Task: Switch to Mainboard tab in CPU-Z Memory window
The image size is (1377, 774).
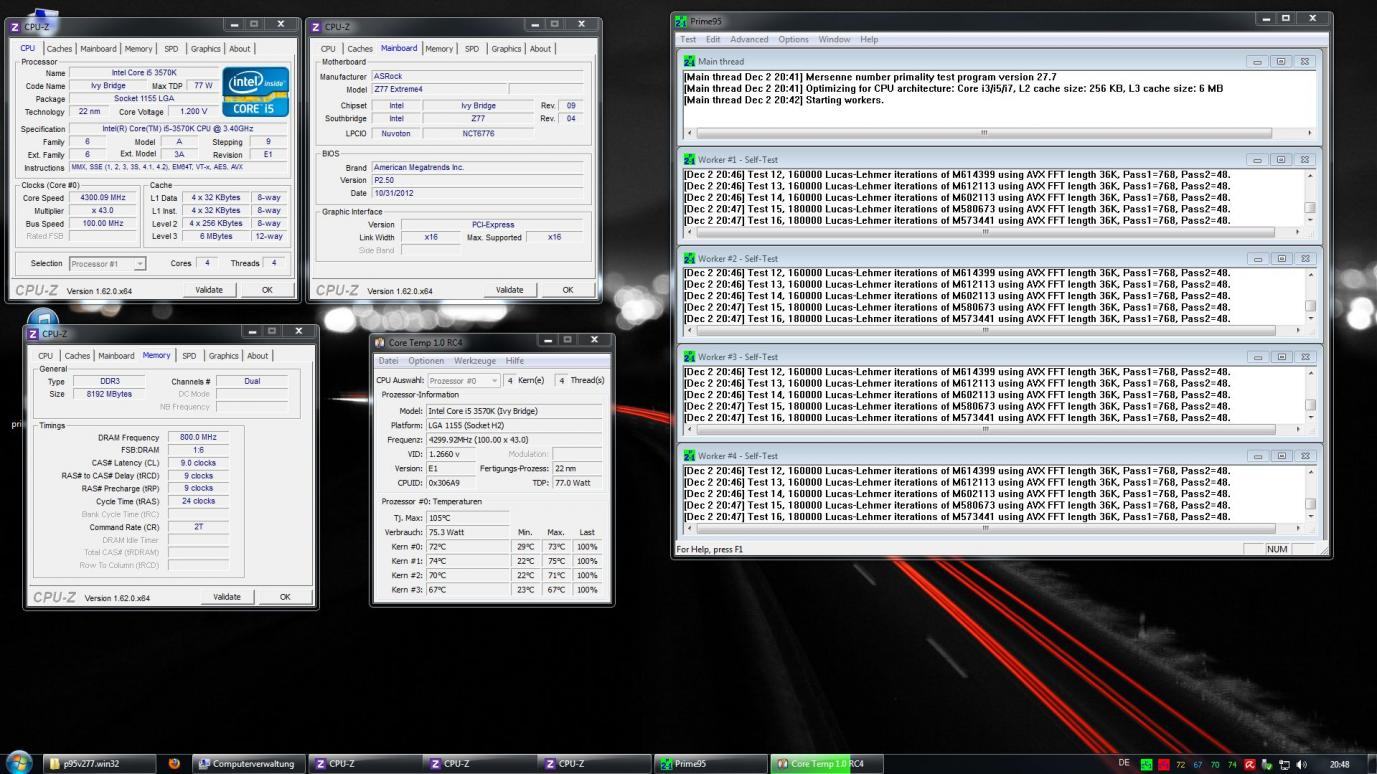Action: click(116, 355)
